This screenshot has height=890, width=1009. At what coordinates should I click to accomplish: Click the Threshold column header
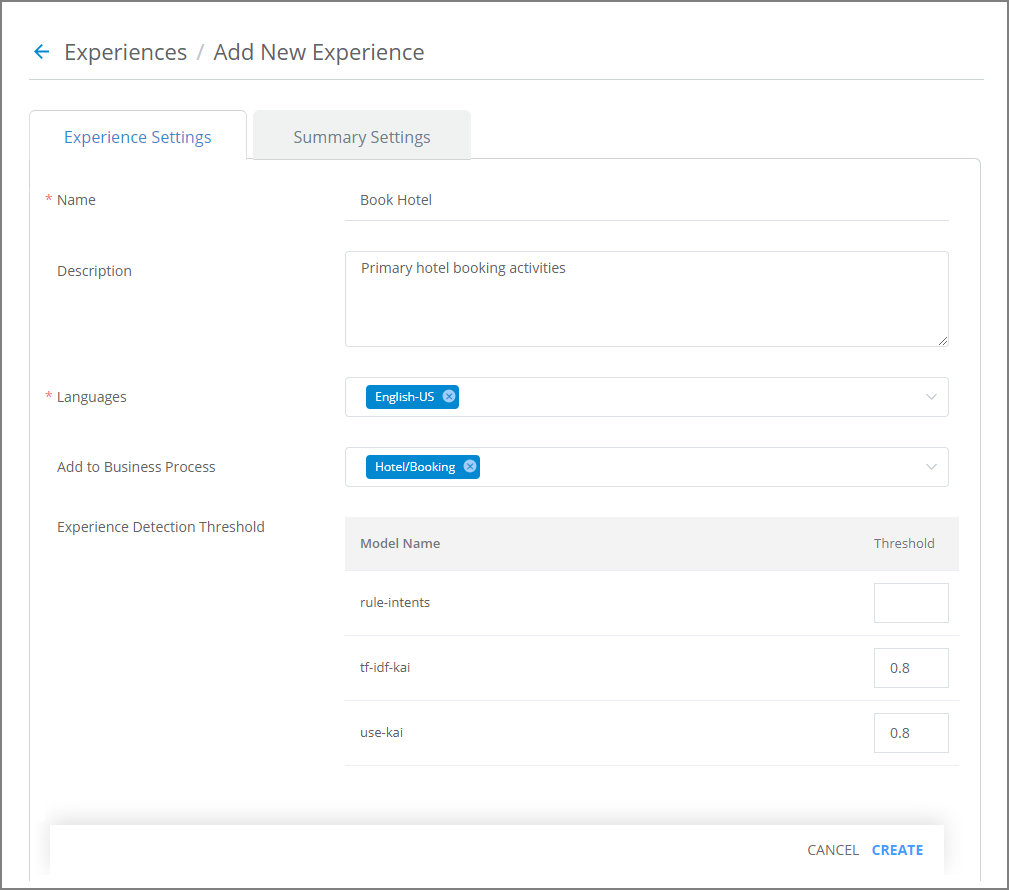(x=903, y=543)
